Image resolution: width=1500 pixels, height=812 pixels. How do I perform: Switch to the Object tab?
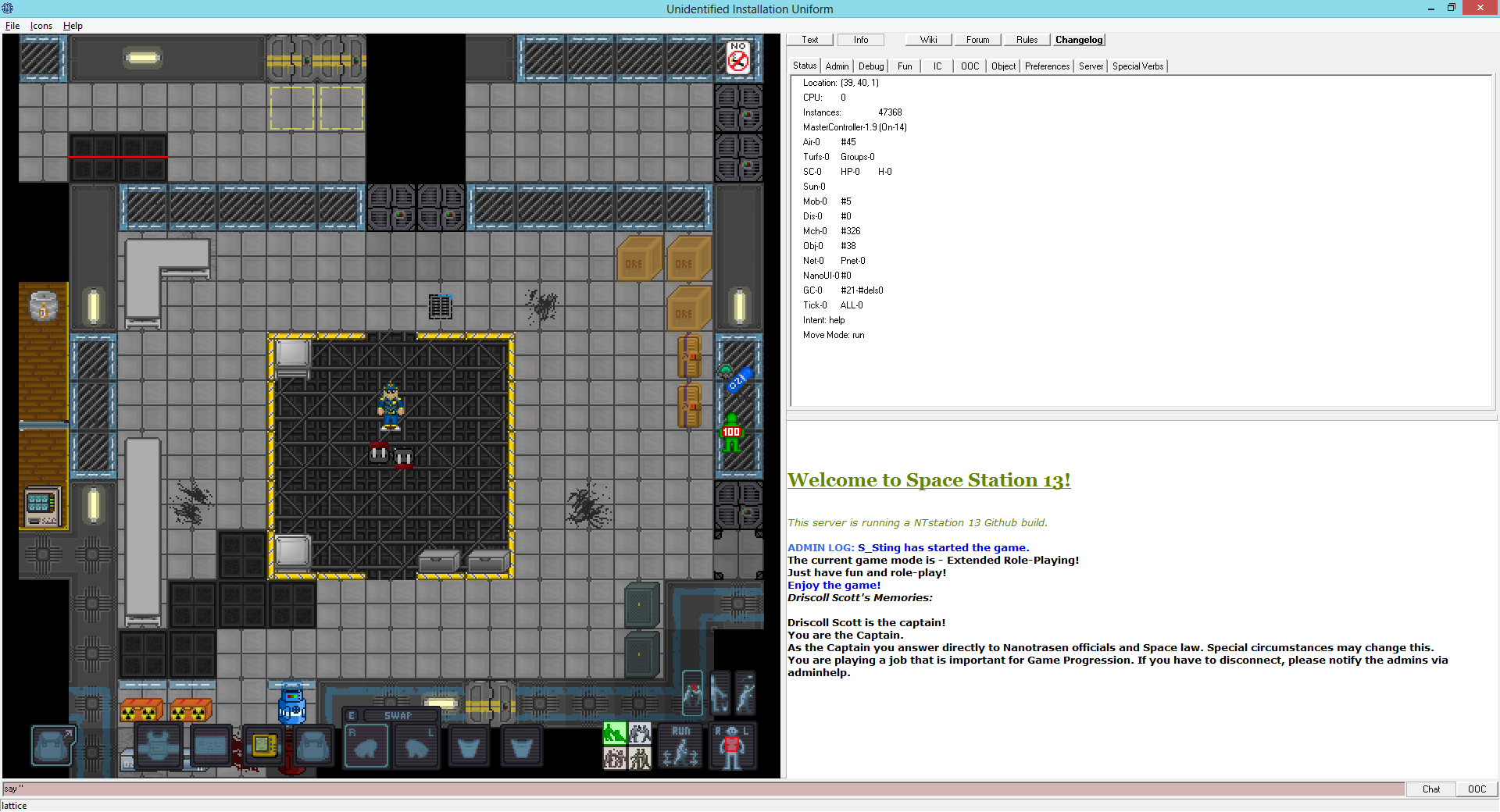[1004, 66]
